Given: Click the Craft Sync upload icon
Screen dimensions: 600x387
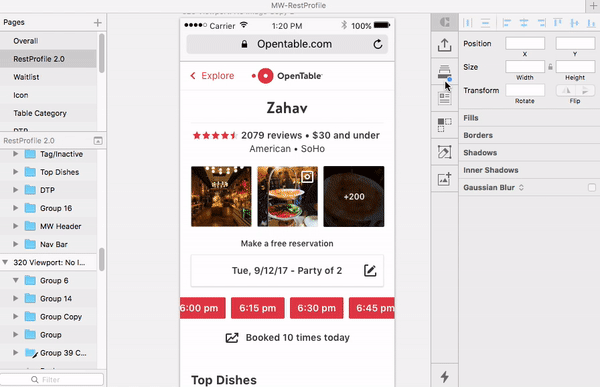Looking at the screenshot, I should point(445,45).
